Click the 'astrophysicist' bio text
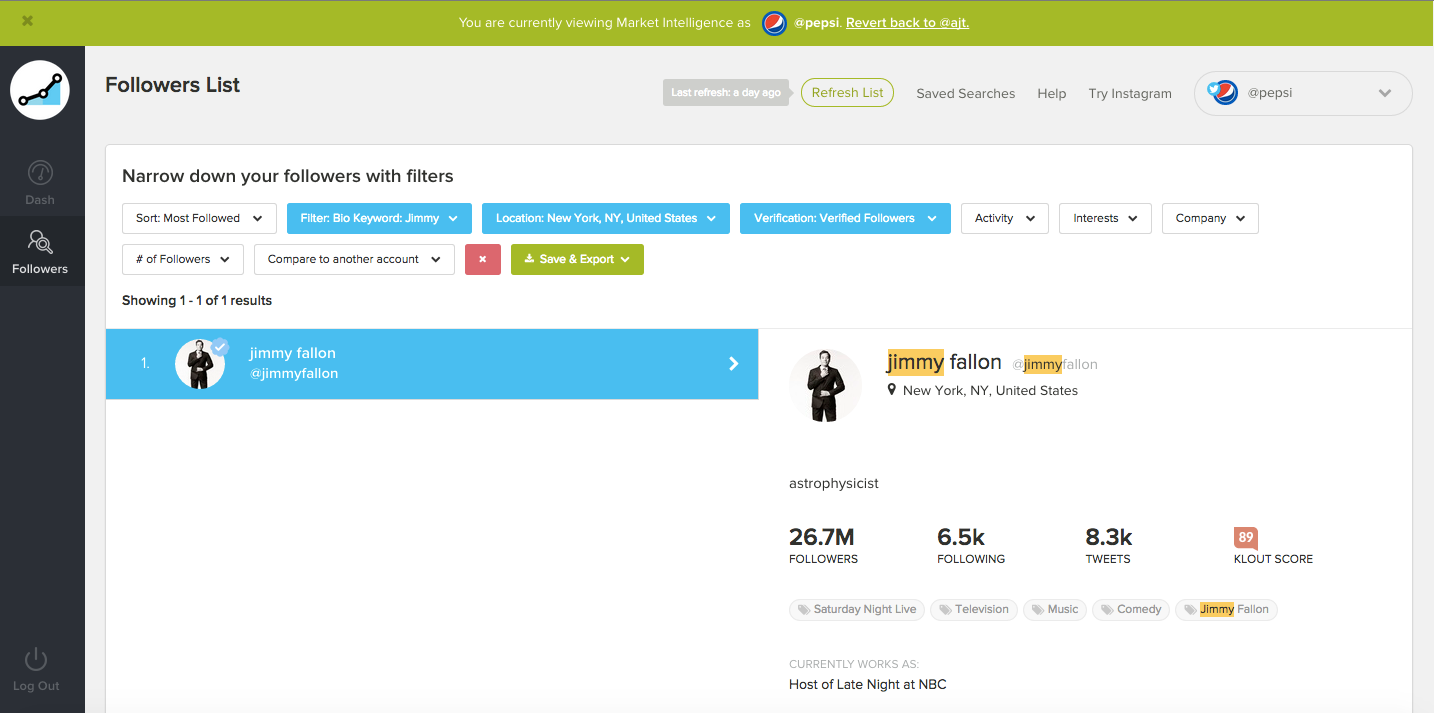This screenshot has width=1434, height=713. [834, 483]
